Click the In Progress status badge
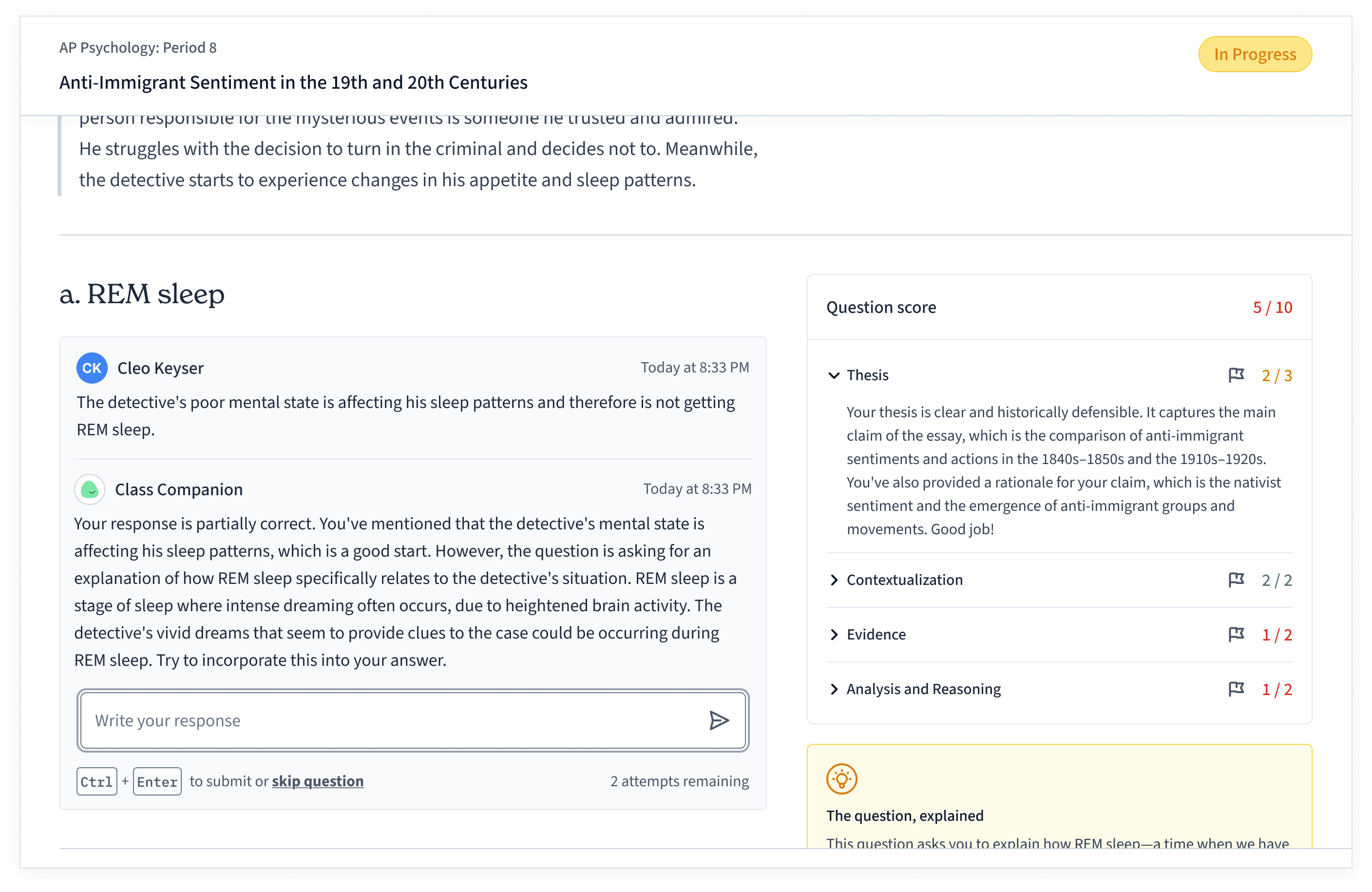The image size is (1372, 892). pos(1255,54)
